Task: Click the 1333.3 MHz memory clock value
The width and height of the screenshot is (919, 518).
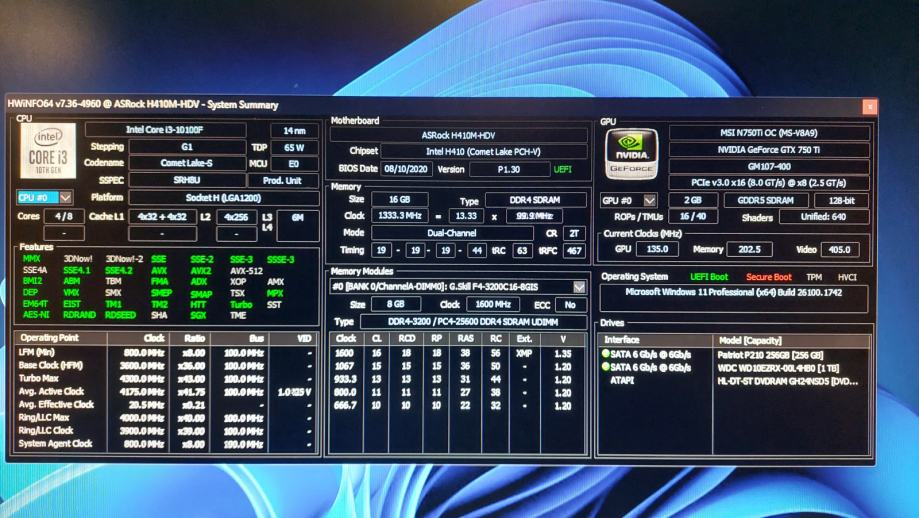Action: [400, 216]
